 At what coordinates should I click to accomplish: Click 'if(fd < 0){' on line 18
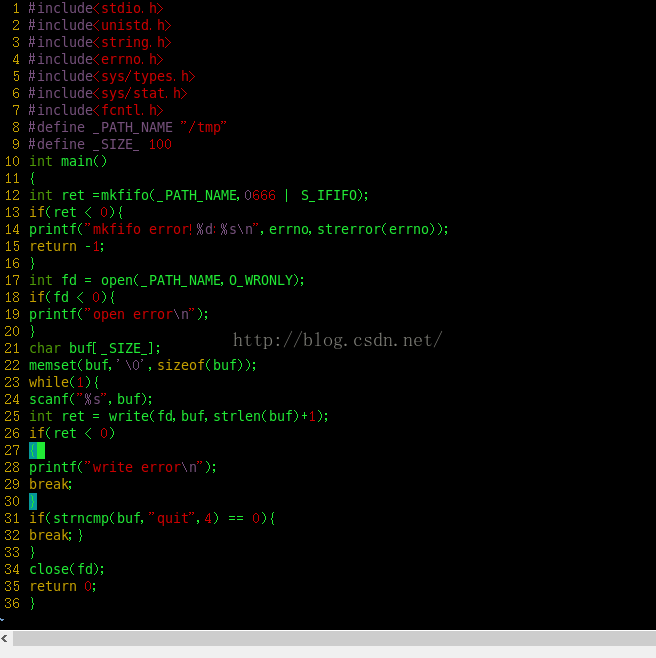(x=72, y=297)
